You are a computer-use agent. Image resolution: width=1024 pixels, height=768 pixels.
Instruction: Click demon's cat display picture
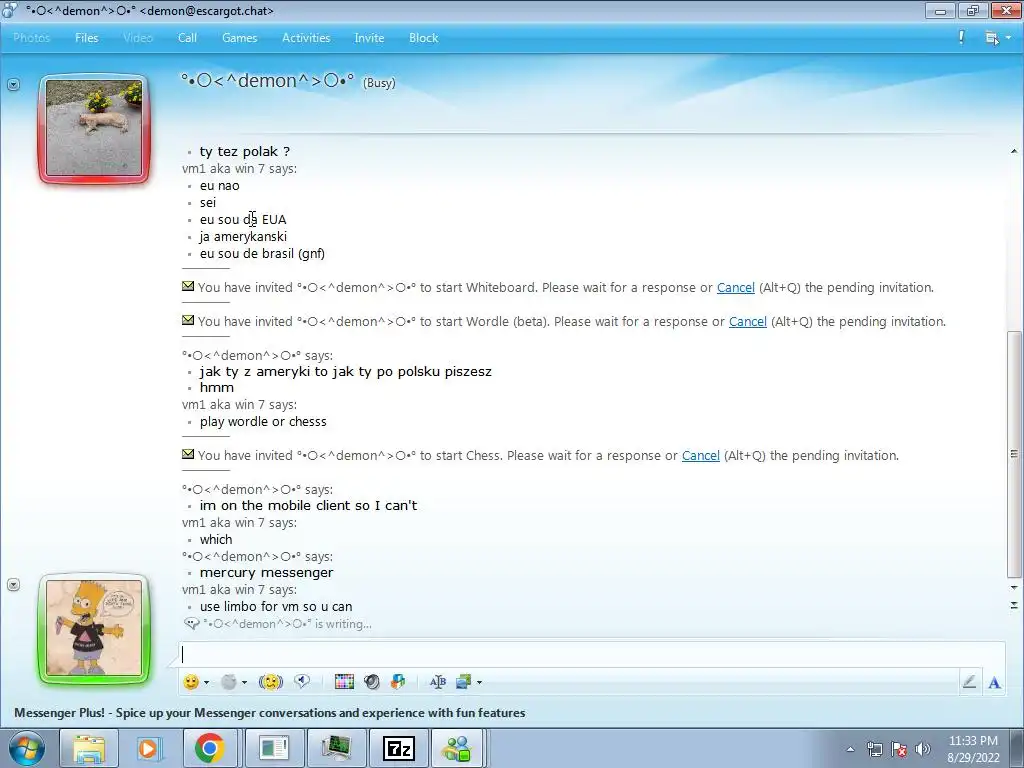(94, 128)
